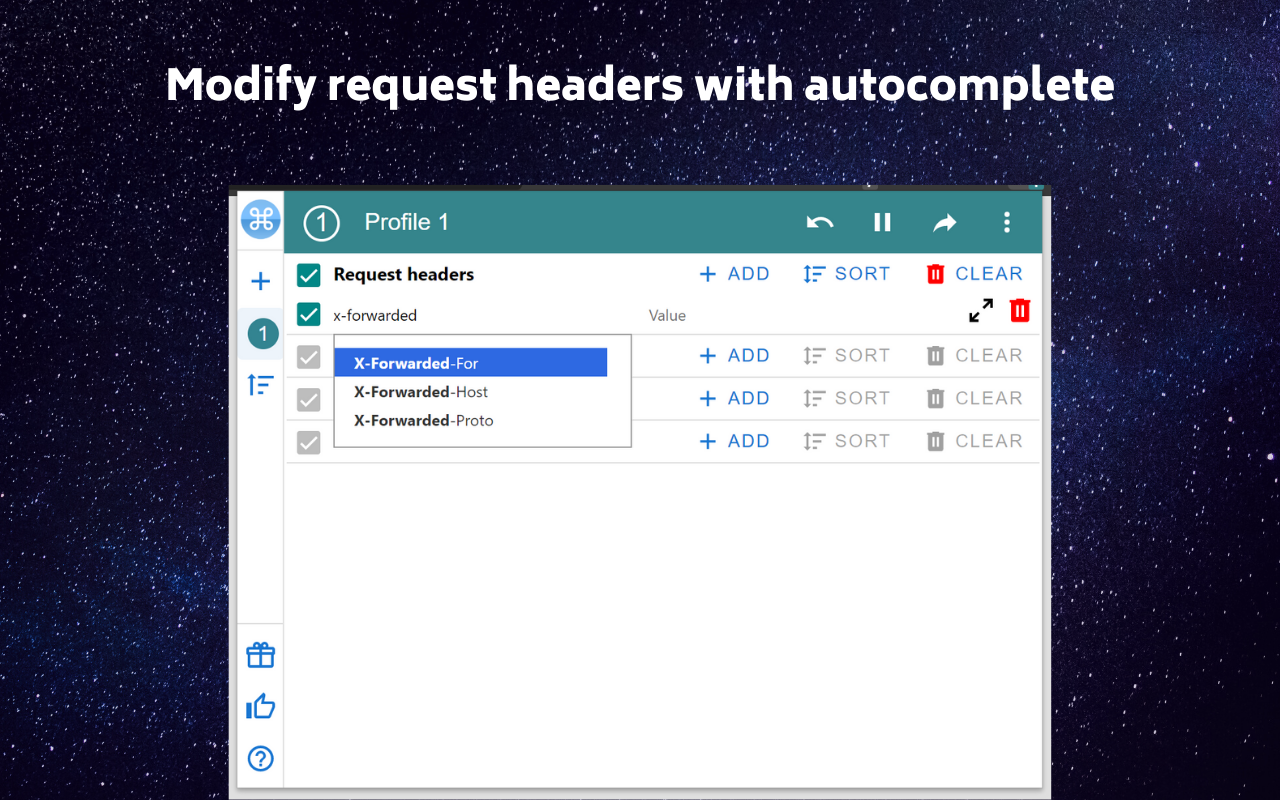
Task: Delete the x-forwarded header with the trash icon
Action: [x=1019, y=310]
